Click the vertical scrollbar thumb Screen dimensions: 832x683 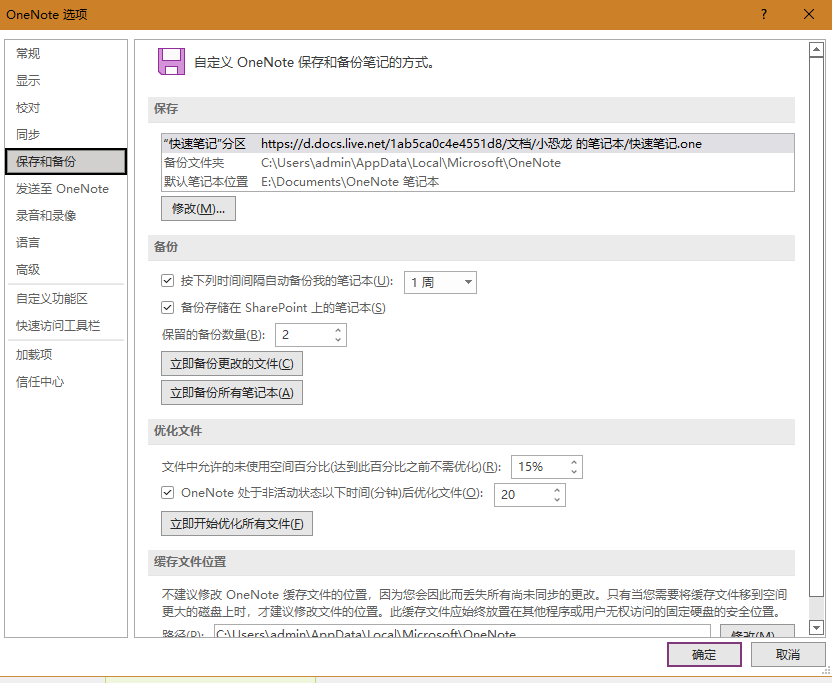coord(816,326)
